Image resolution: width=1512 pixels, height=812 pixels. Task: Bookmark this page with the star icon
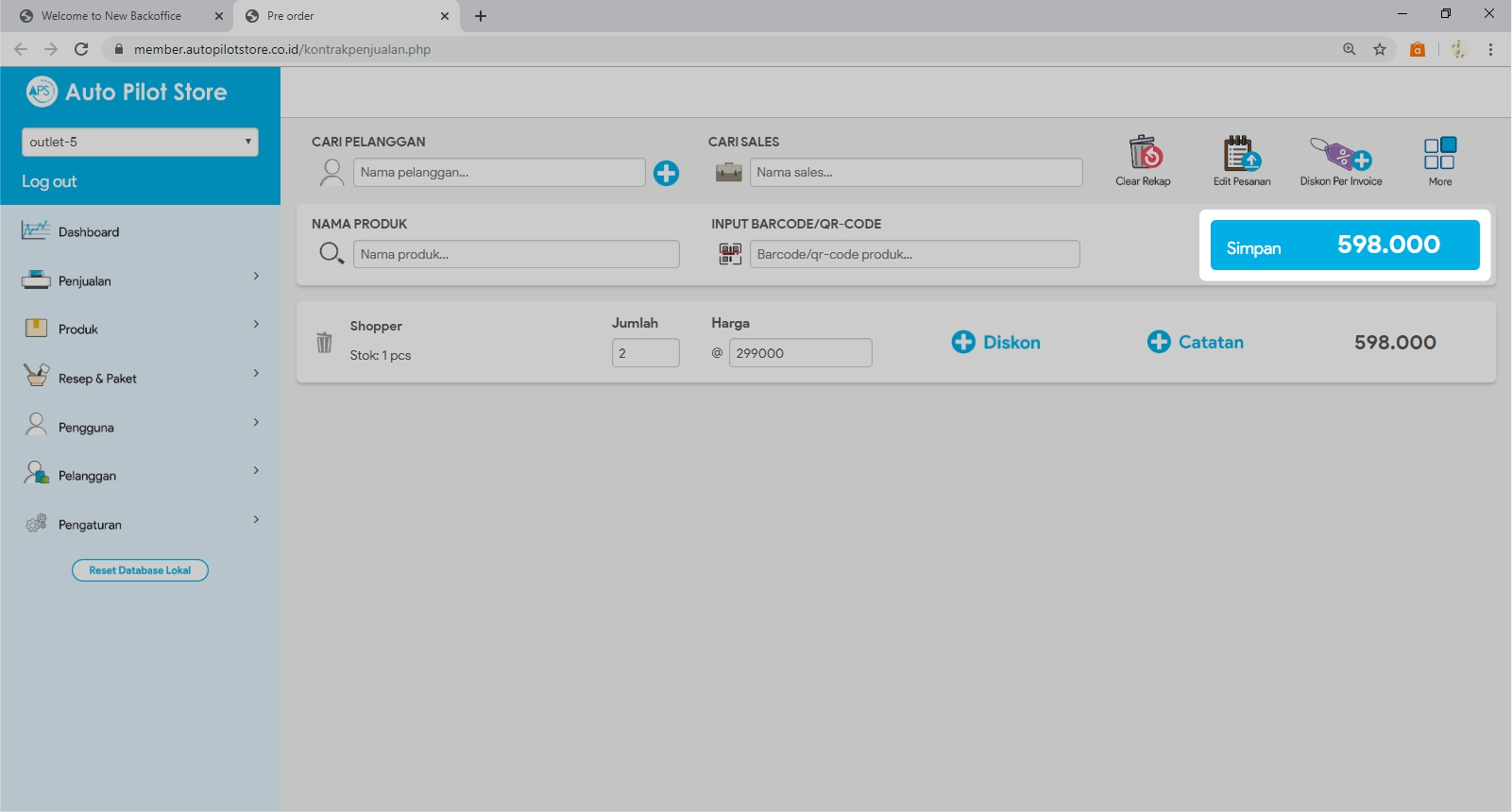(x=1380, y=49)
